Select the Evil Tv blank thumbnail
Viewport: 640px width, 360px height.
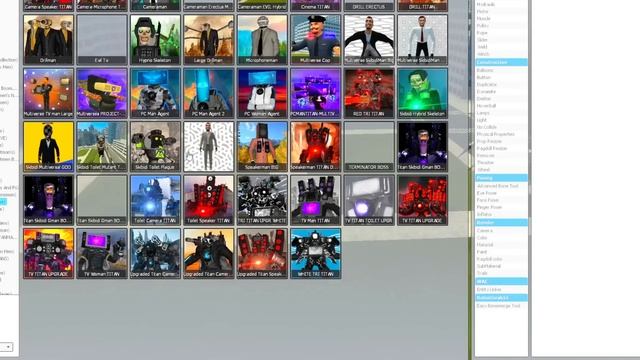pos(102,40)
